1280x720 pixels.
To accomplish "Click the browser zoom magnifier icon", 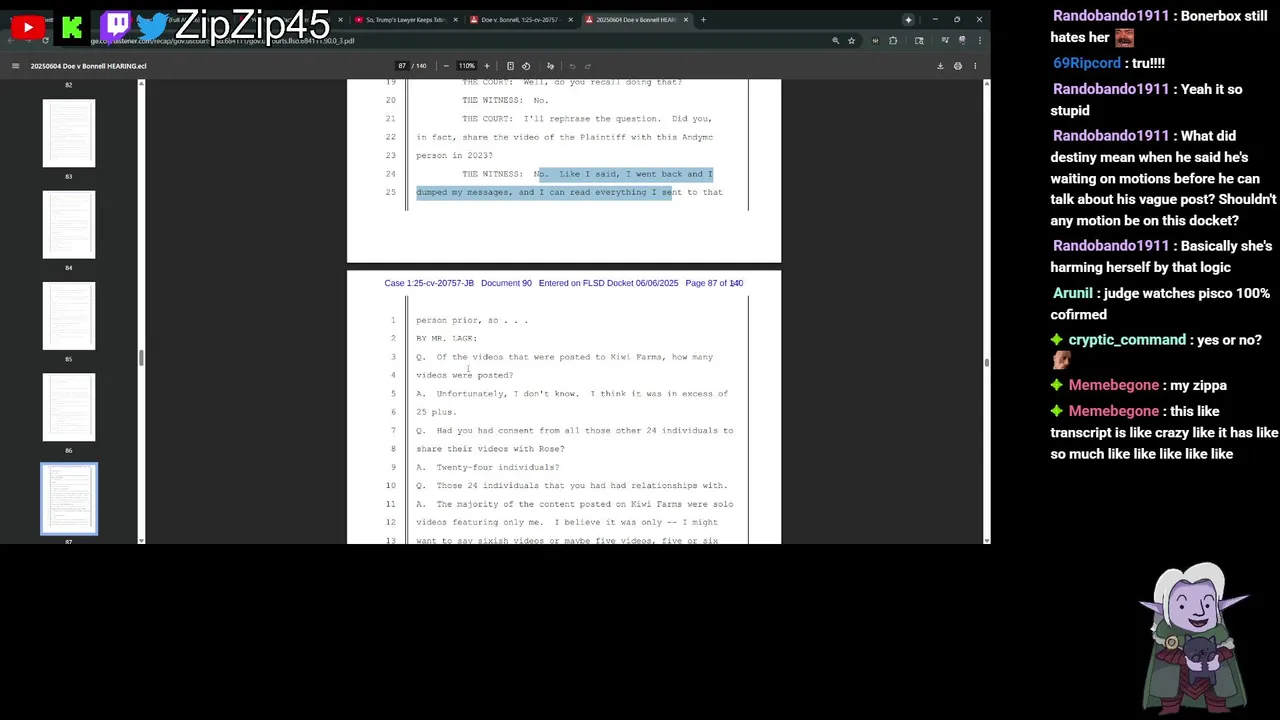I will tap(836, 41).
